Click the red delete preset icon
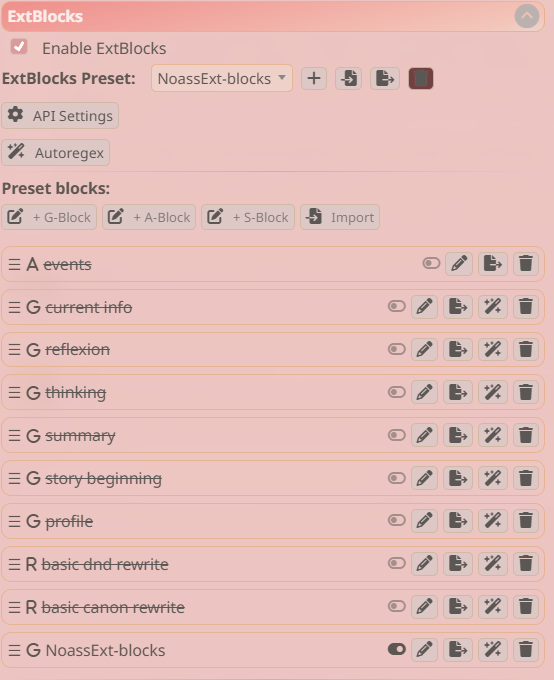Viewport: 554px width, 680px height. [420, 78]
